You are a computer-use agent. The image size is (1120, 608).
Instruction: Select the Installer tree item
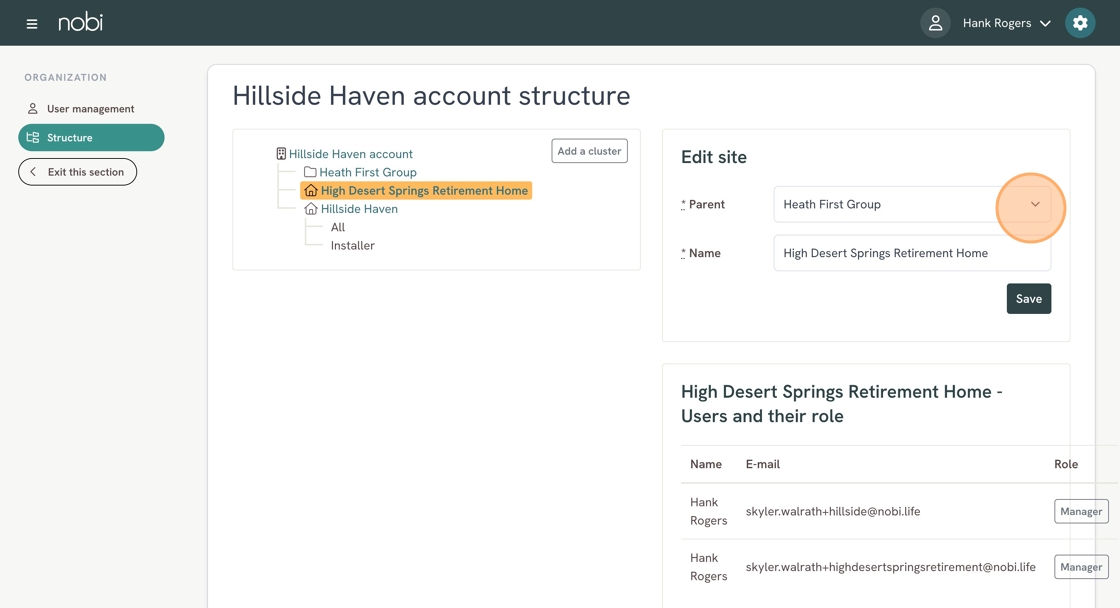coord(353,246)
